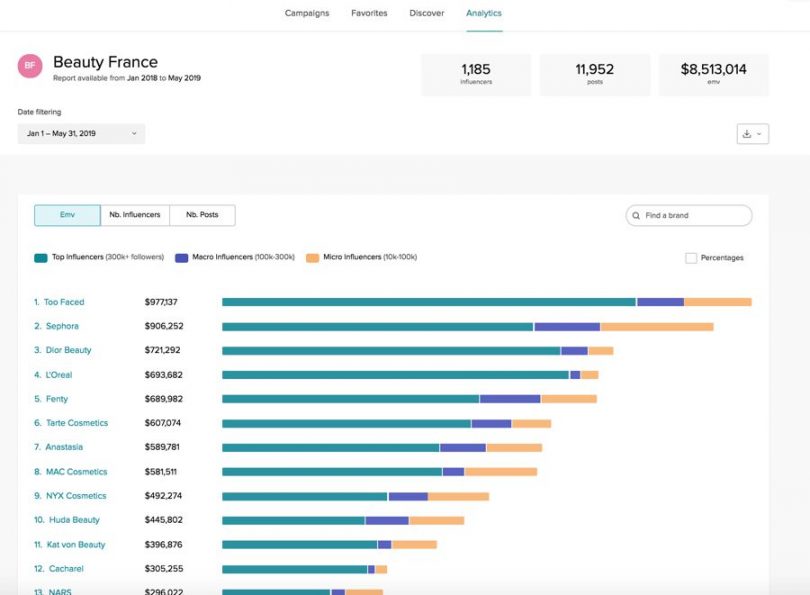Open the Huda Beauty brand link
This screenshot has width=810, height=595.
point(74,520)
